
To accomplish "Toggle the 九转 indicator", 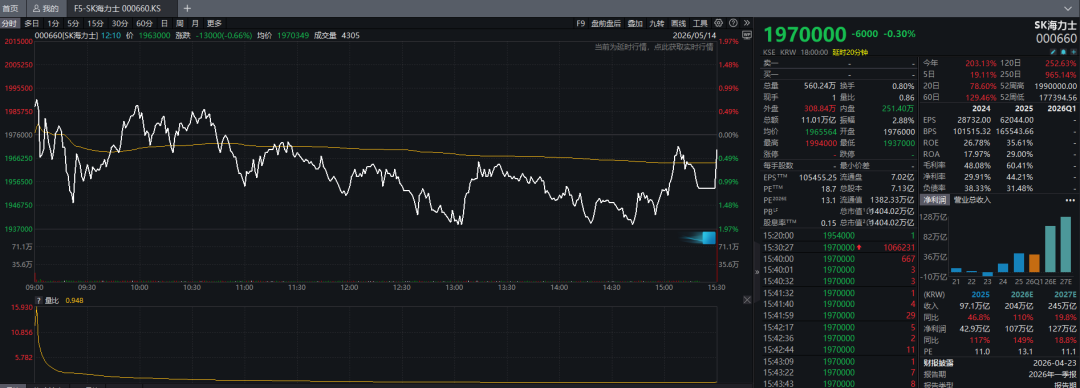I will point(656,23).
